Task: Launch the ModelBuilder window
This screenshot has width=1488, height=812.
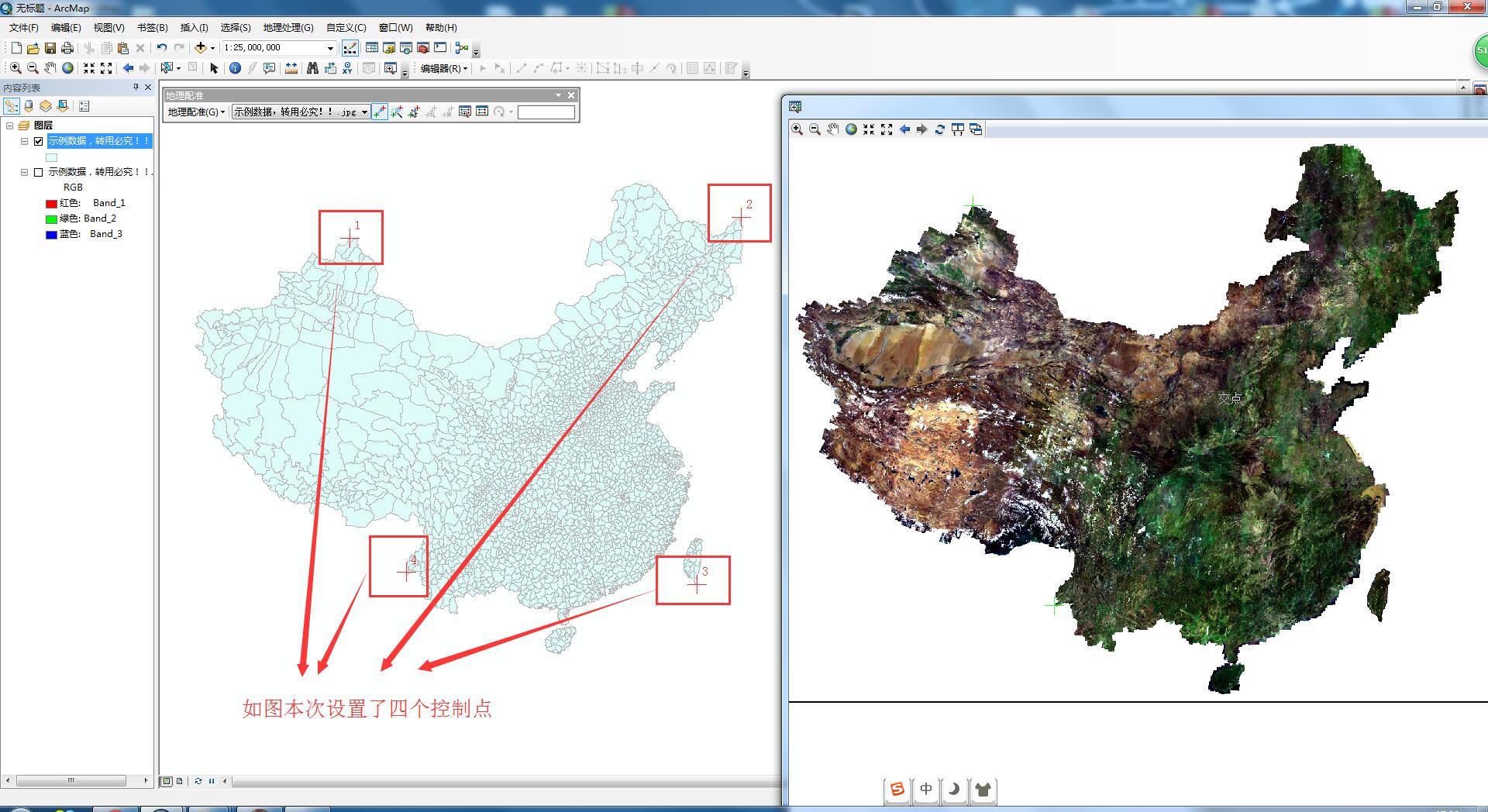Action: (x=462, y=48)
